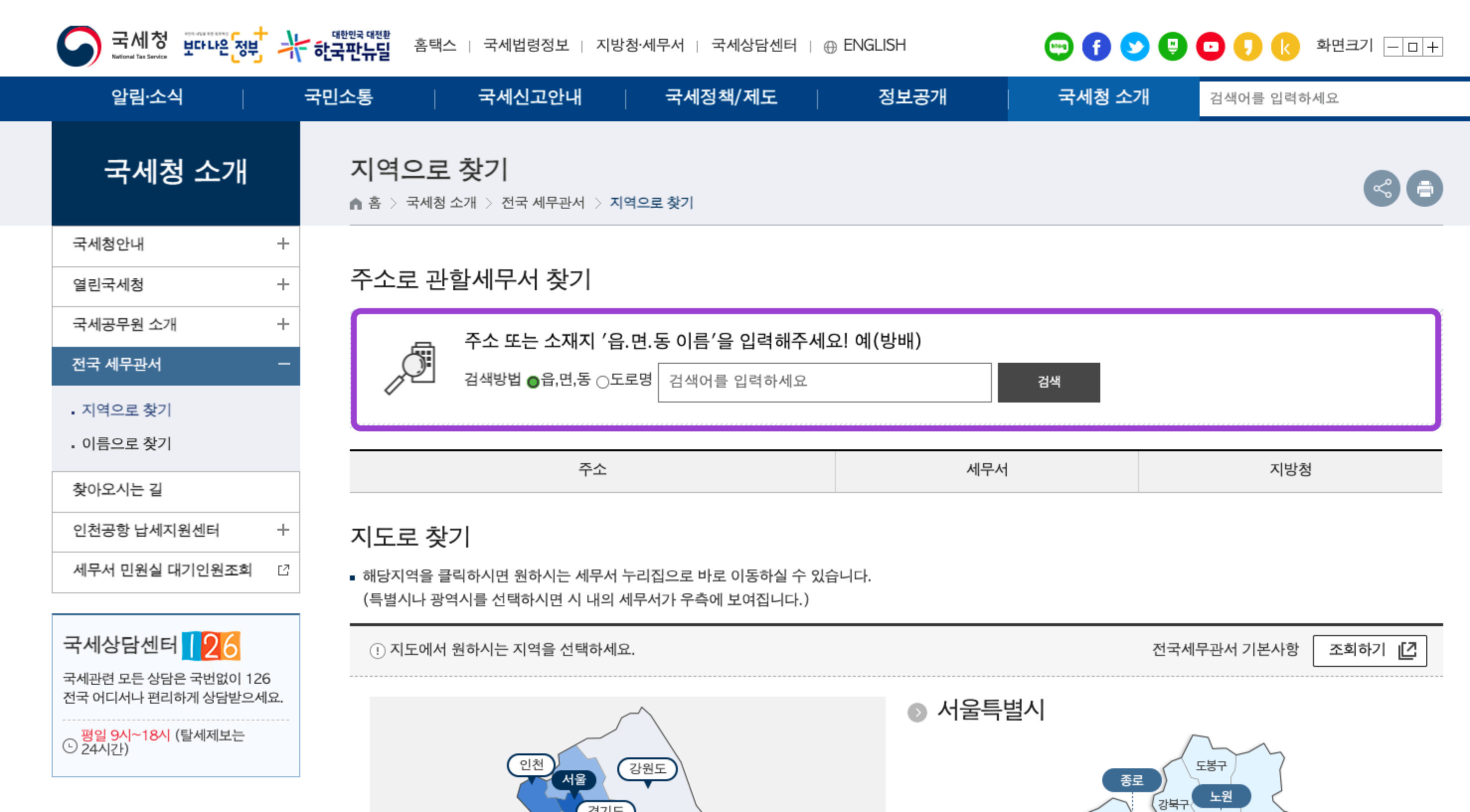Click the printer icon button
1470x812 pixels.
1424,188
